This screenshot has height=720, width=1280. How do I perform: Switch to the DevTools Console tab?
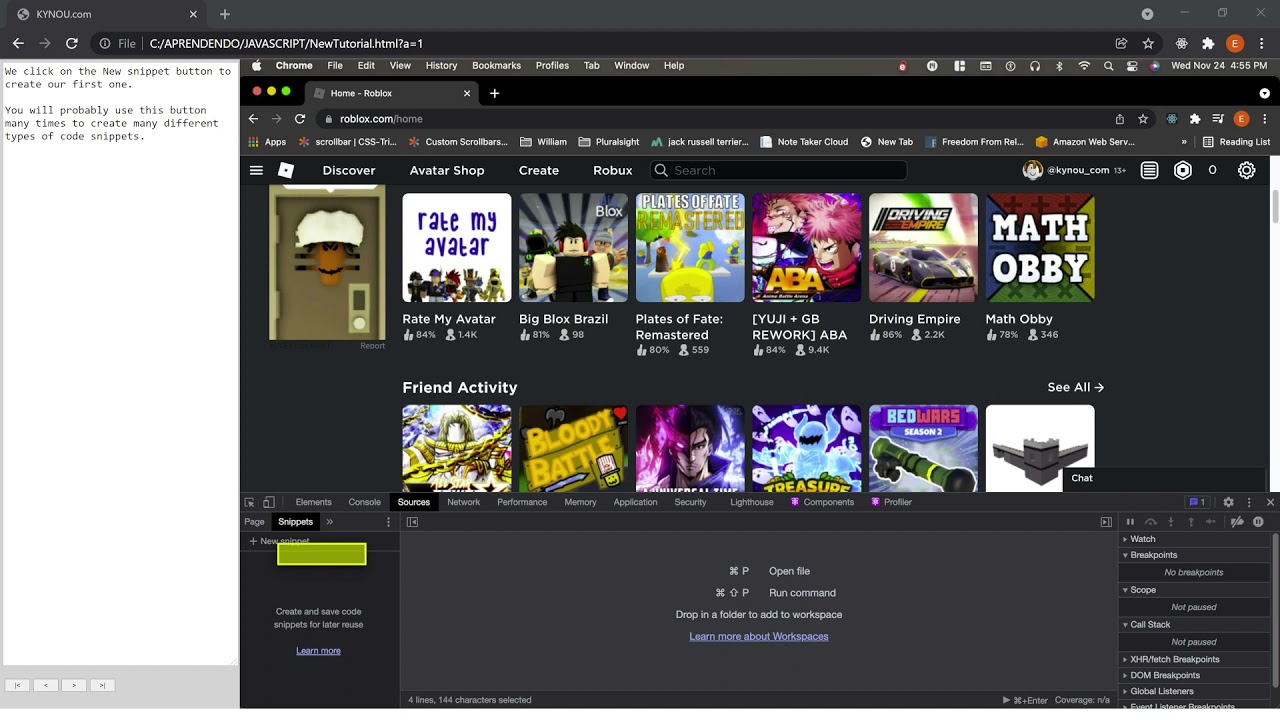[x=364, y=502]
